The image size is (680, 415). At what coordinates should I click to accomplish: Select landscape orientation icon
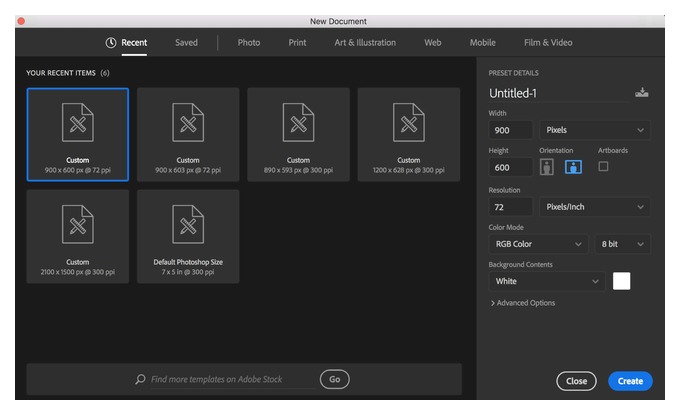coord(573,167)
